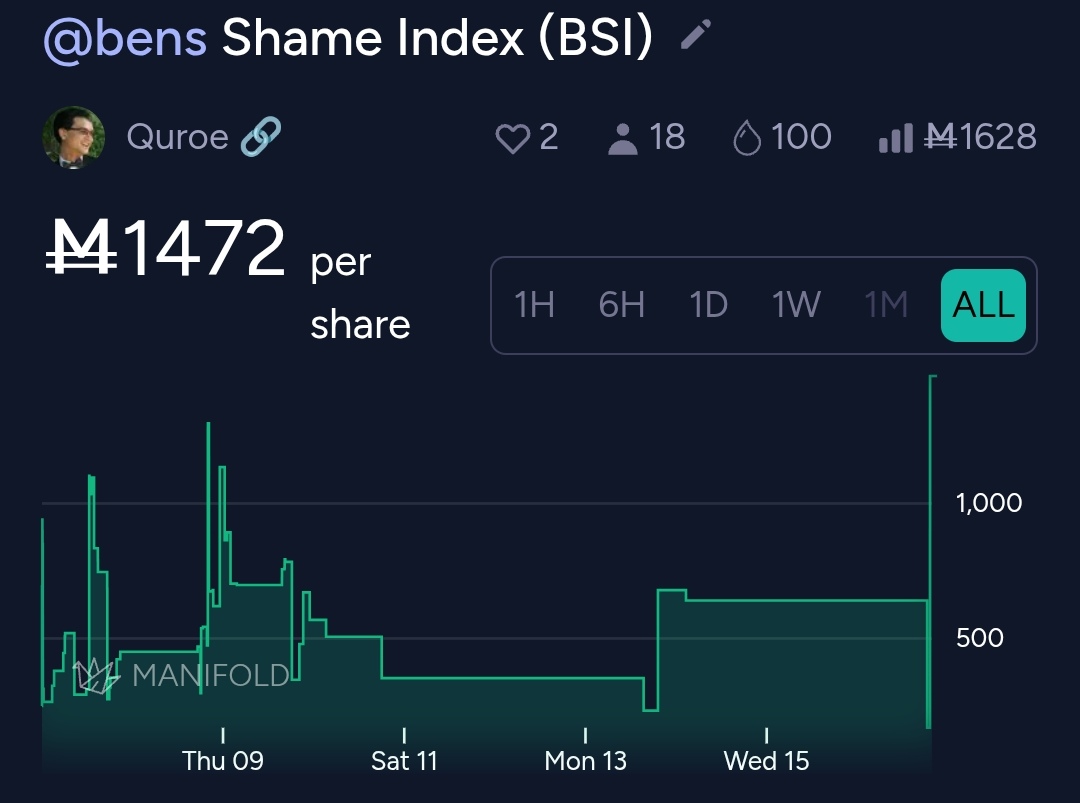The height and width of the screenshot is (803, 1080).
Task: Select the 1H time range
Action: tap(534, 305)
